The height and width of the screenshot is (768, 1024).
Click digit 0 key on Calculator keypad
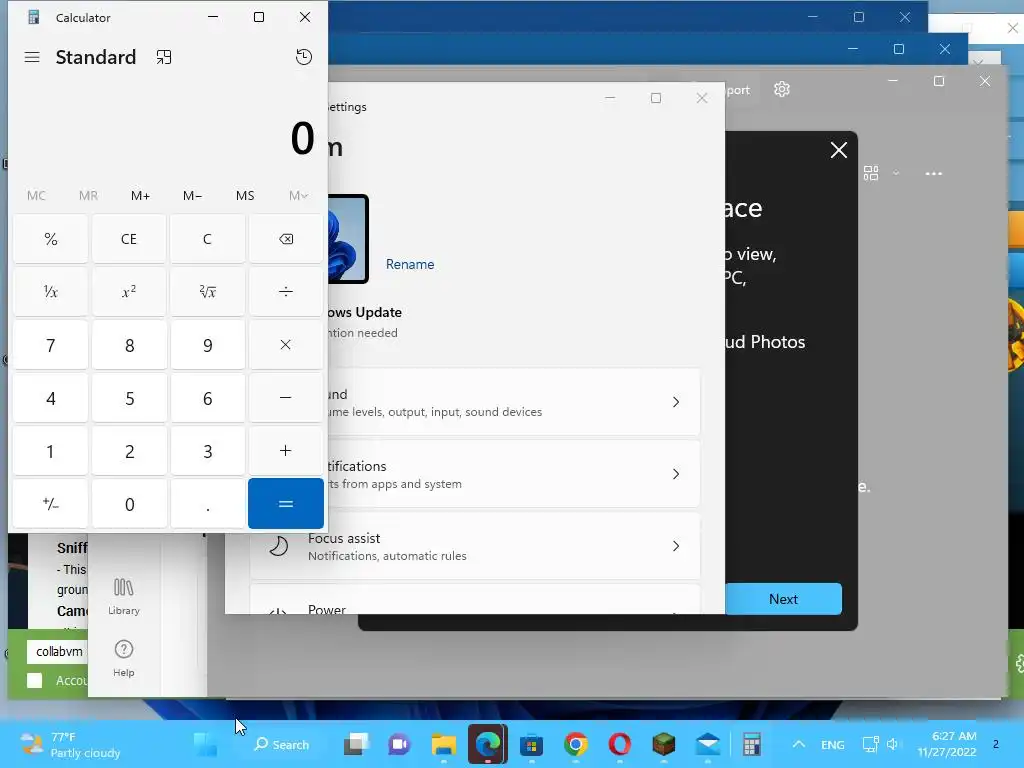(x=129, y=504)
